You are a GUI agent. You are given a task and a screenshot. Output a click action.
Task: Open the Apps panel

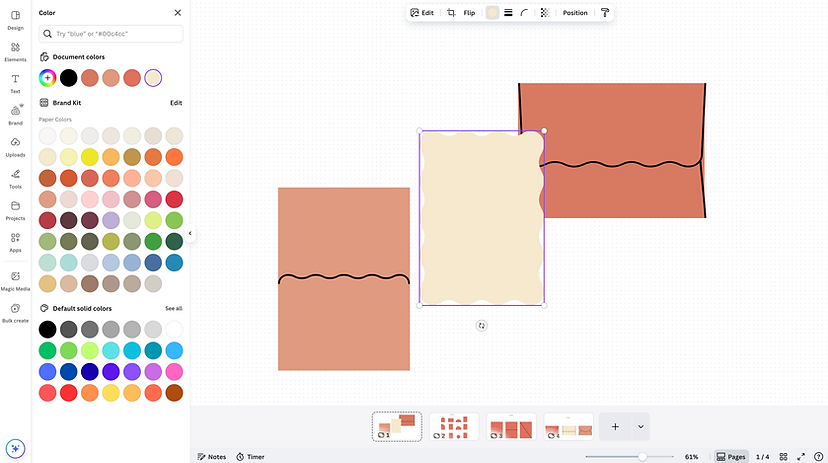coord(15,242)
